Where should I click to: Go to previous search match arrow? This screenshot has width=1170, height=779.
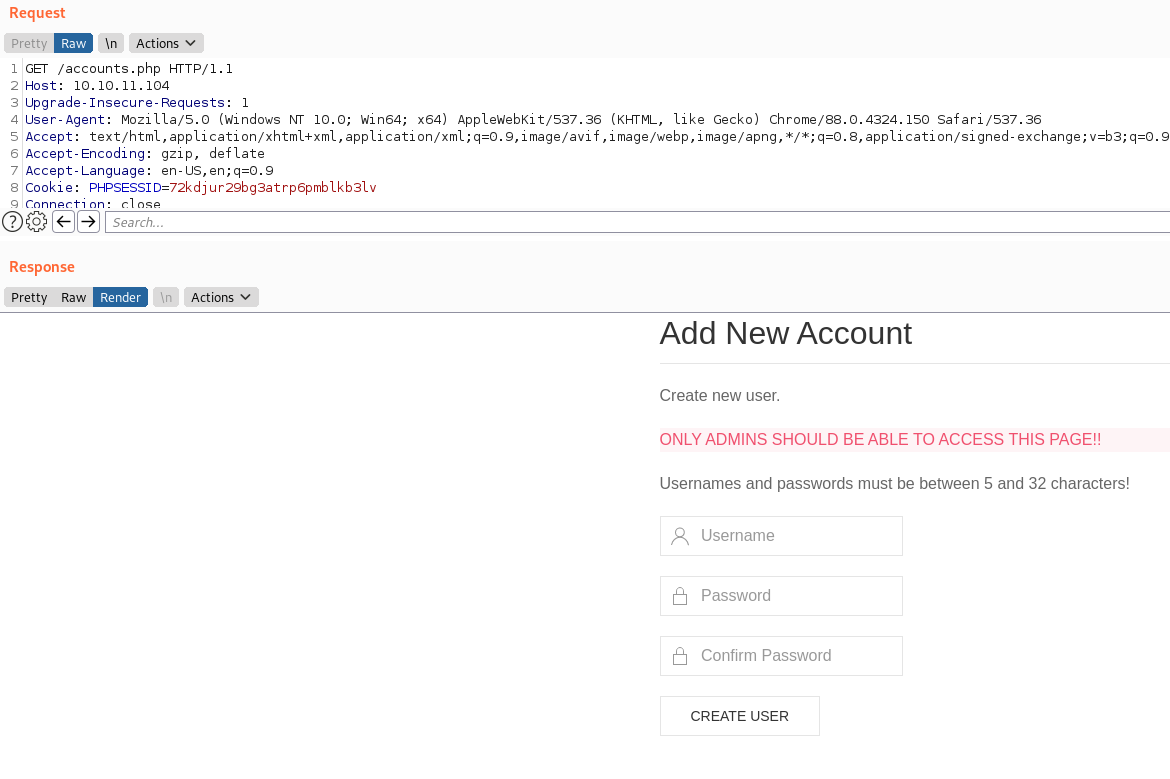(63, 222)
